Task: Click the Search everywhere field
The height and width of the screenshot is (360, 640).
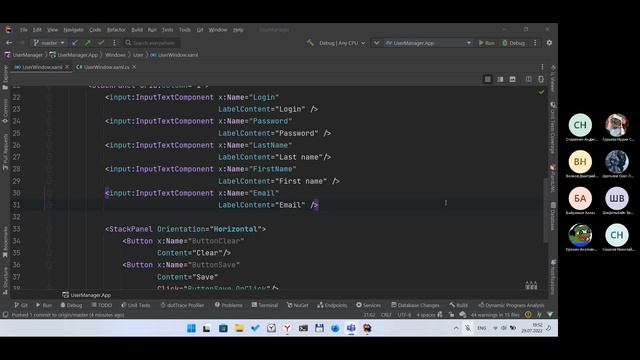Action: (151, 43)
